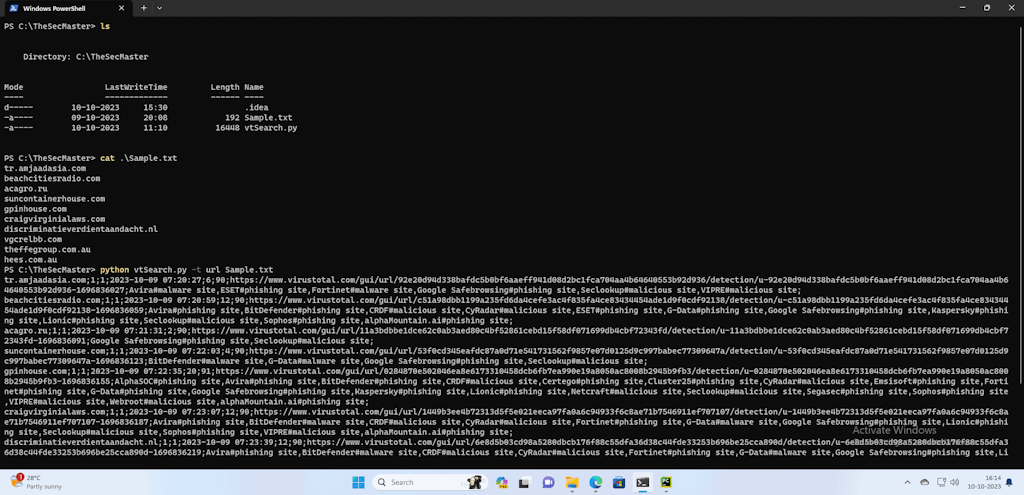Restore down the PowerShell window

987,8
